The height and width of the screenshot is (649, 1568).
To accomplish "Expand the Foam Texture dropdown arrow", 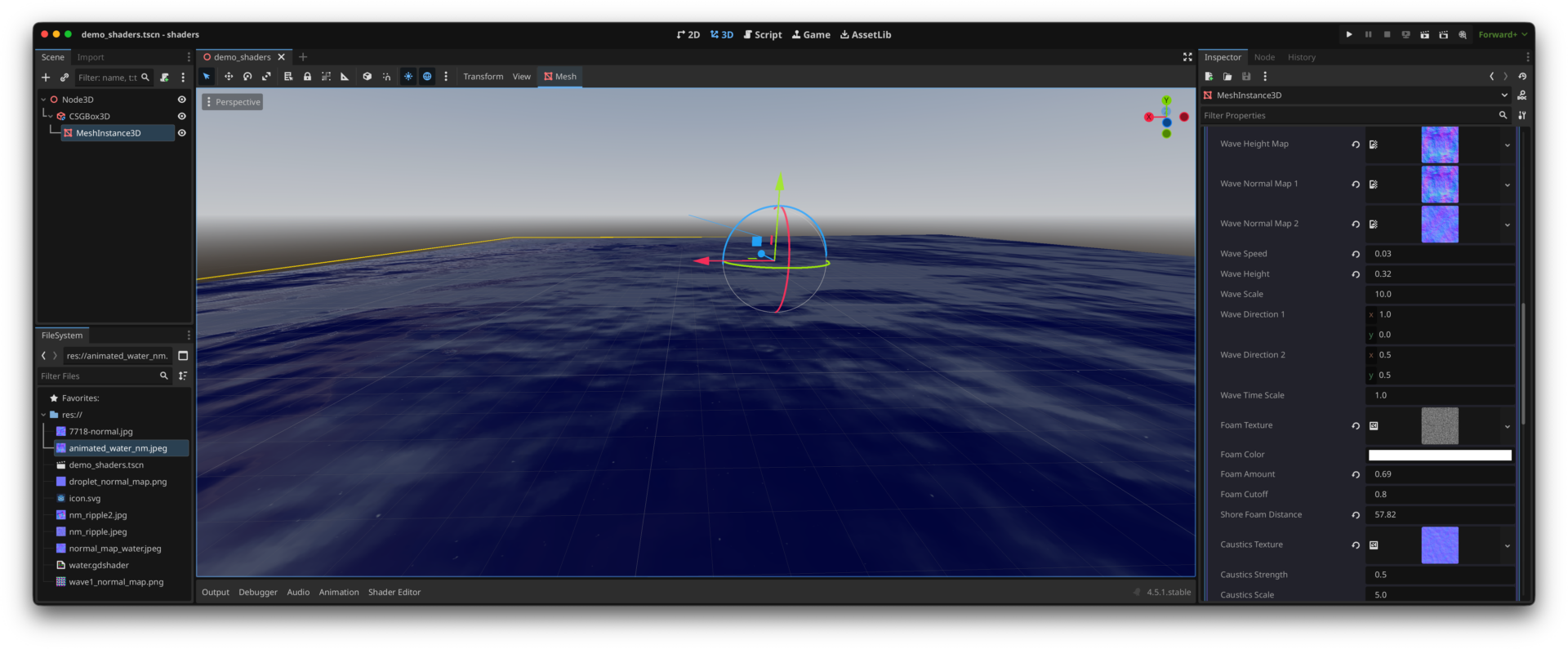I will (1507, 426).
